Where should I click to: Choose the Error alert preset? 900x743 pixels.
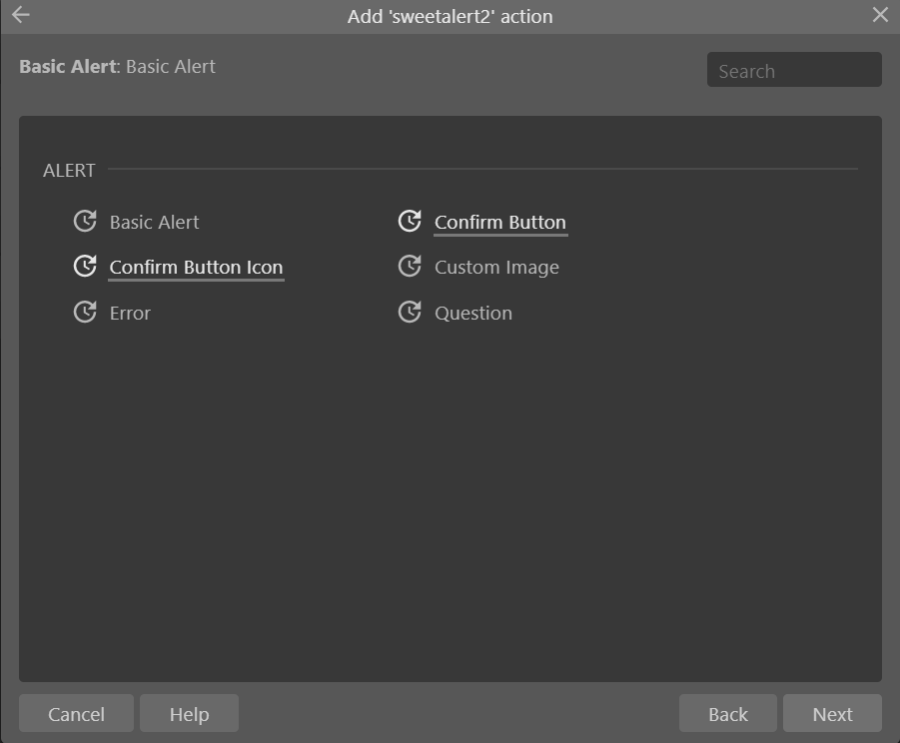pyautogui.click(x=128, y=312)
